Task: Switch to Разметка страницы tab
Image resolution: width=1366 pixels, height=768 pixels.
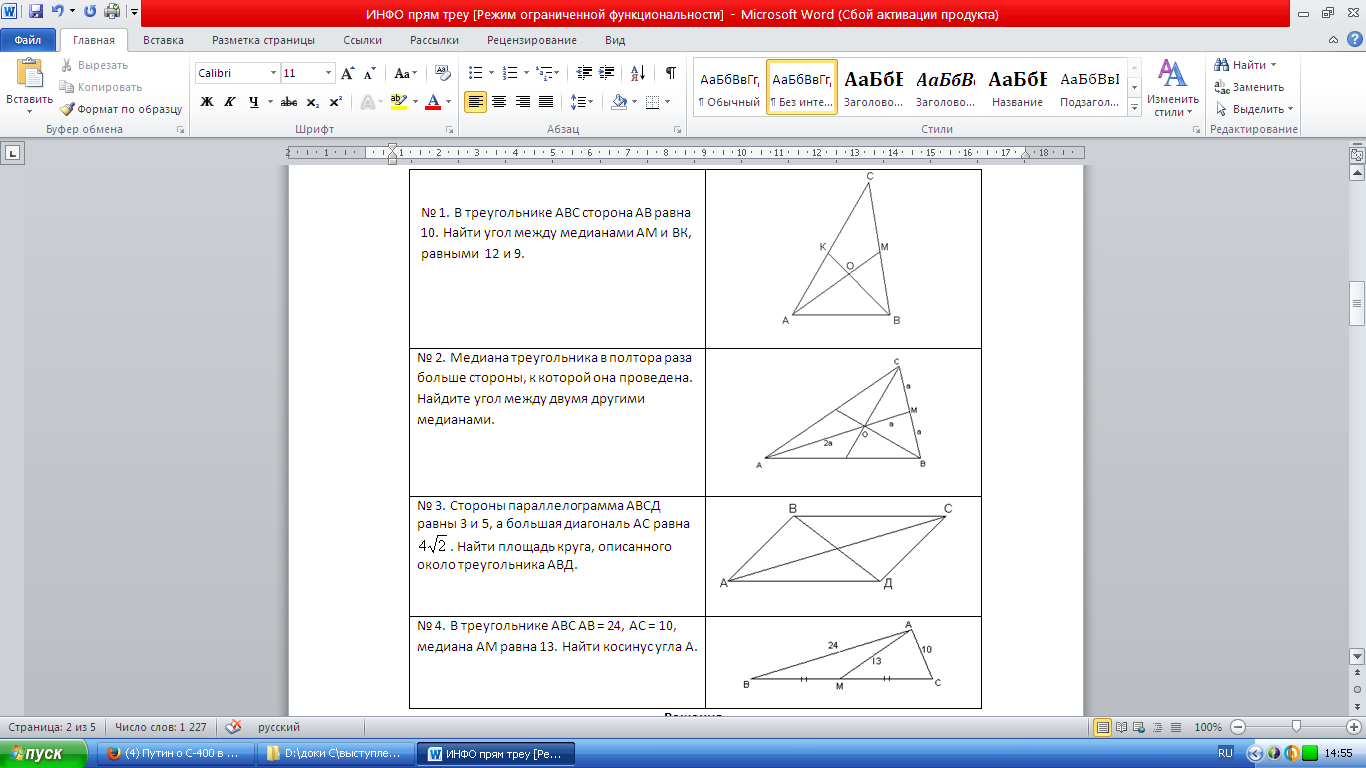Action: (x=263, y=40)
